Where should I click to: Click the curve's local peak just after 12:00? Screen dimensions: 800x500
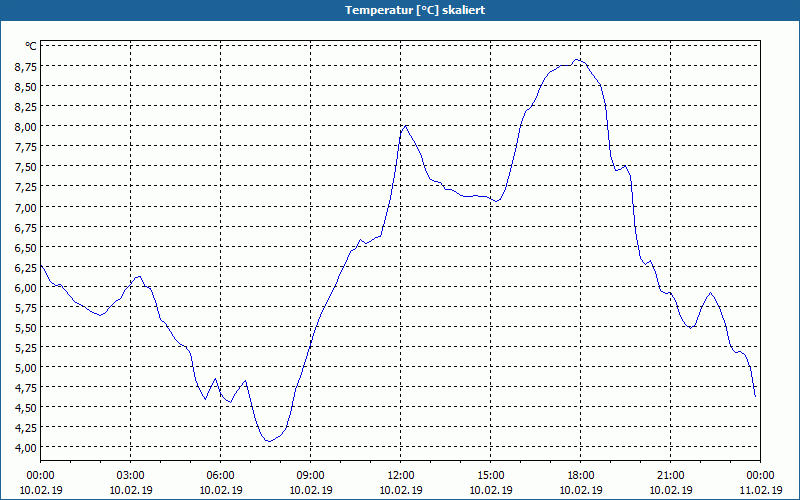[405, 126]
